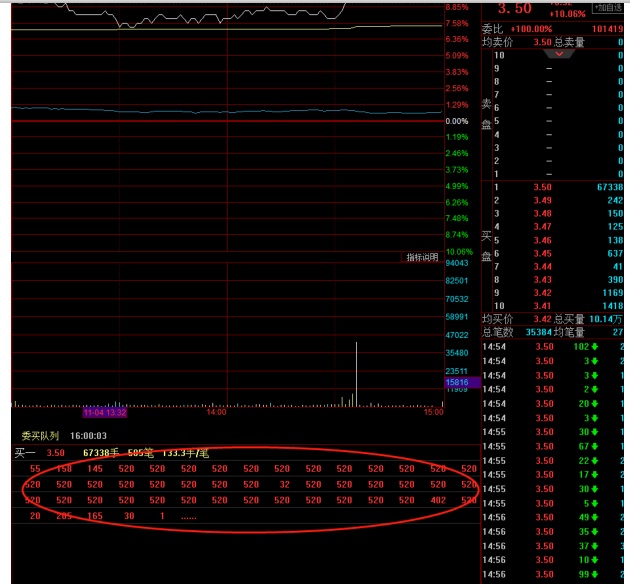
Task: Click the buy volume 1418
Action: (612, 306)
